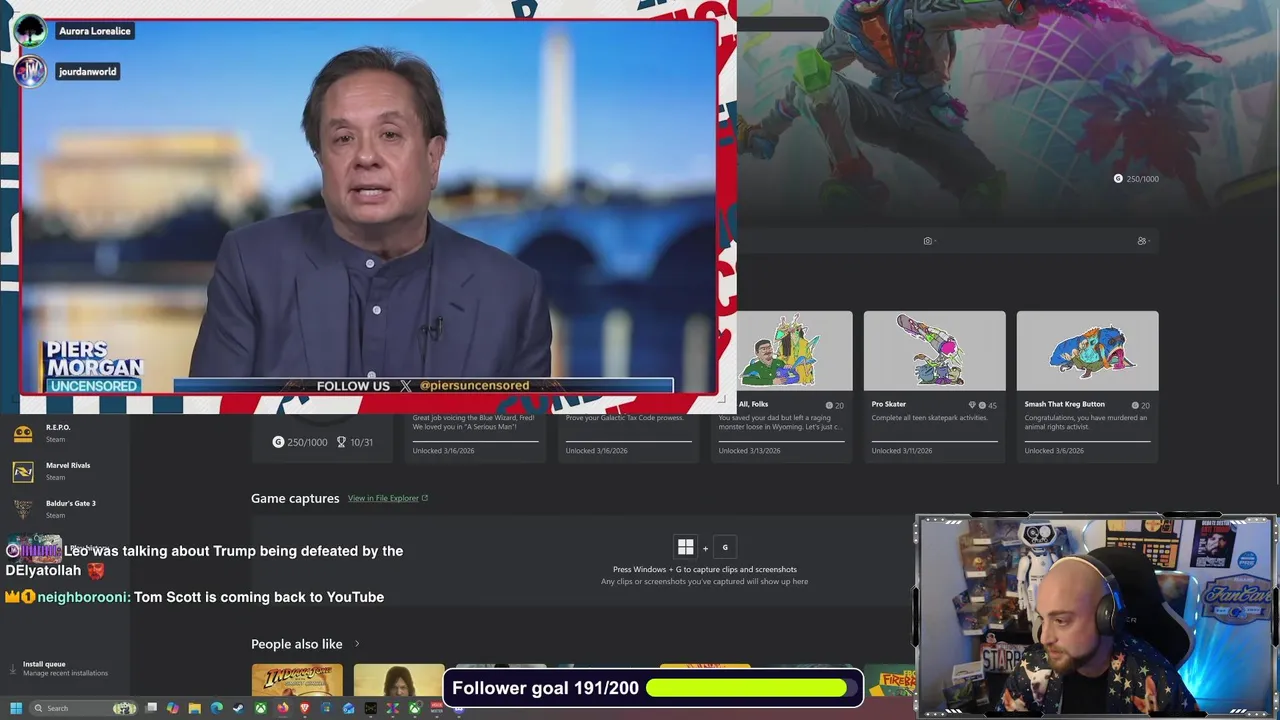Click the hero gamerscore 250/1000 badge
The height and width of the screenshot is (720, 1280).
(1136, 179)
